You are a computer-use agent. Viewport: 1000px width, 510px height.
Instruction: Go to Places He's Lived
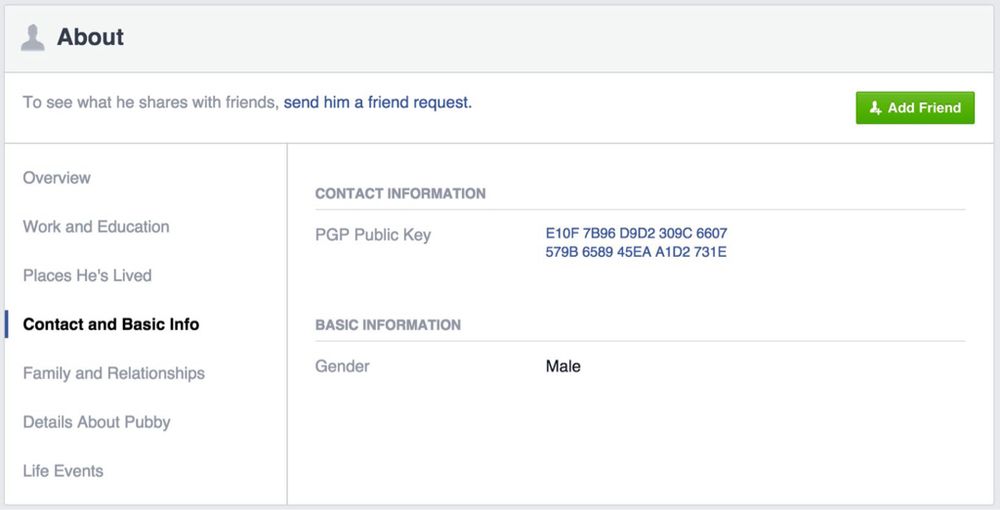87,276
